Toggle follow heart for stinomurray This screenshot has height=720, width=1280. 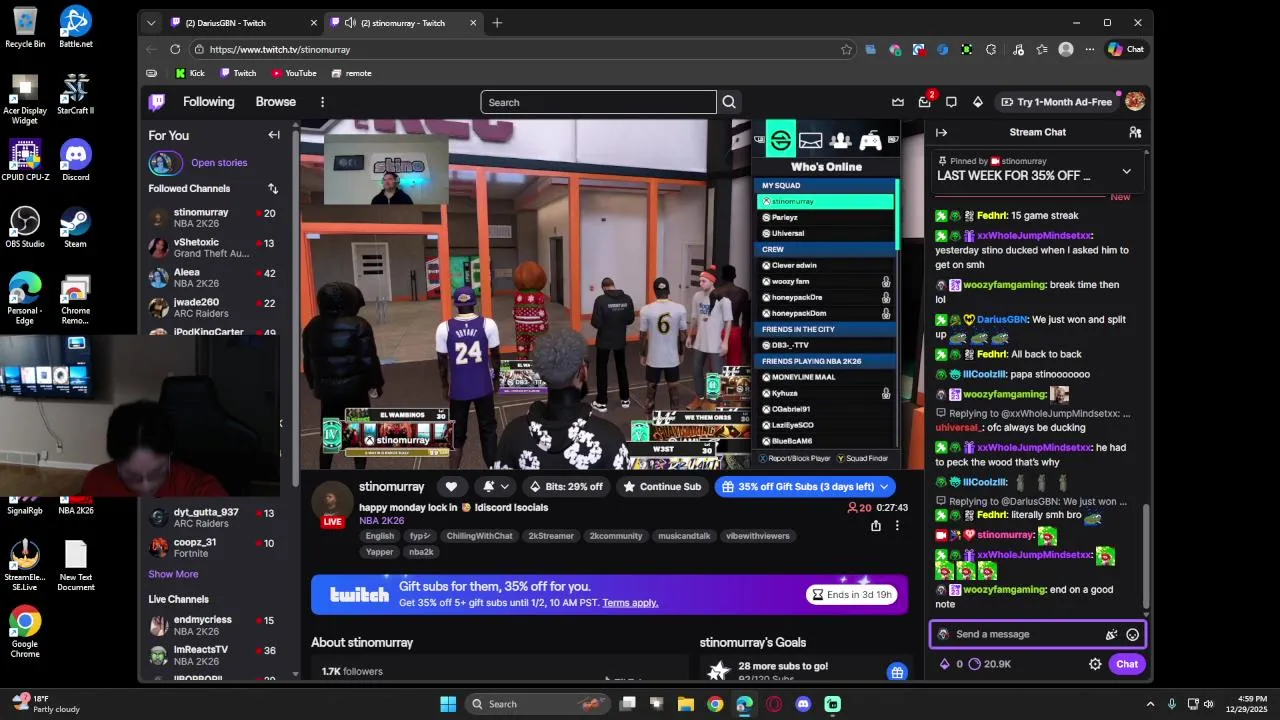(451, 487)
